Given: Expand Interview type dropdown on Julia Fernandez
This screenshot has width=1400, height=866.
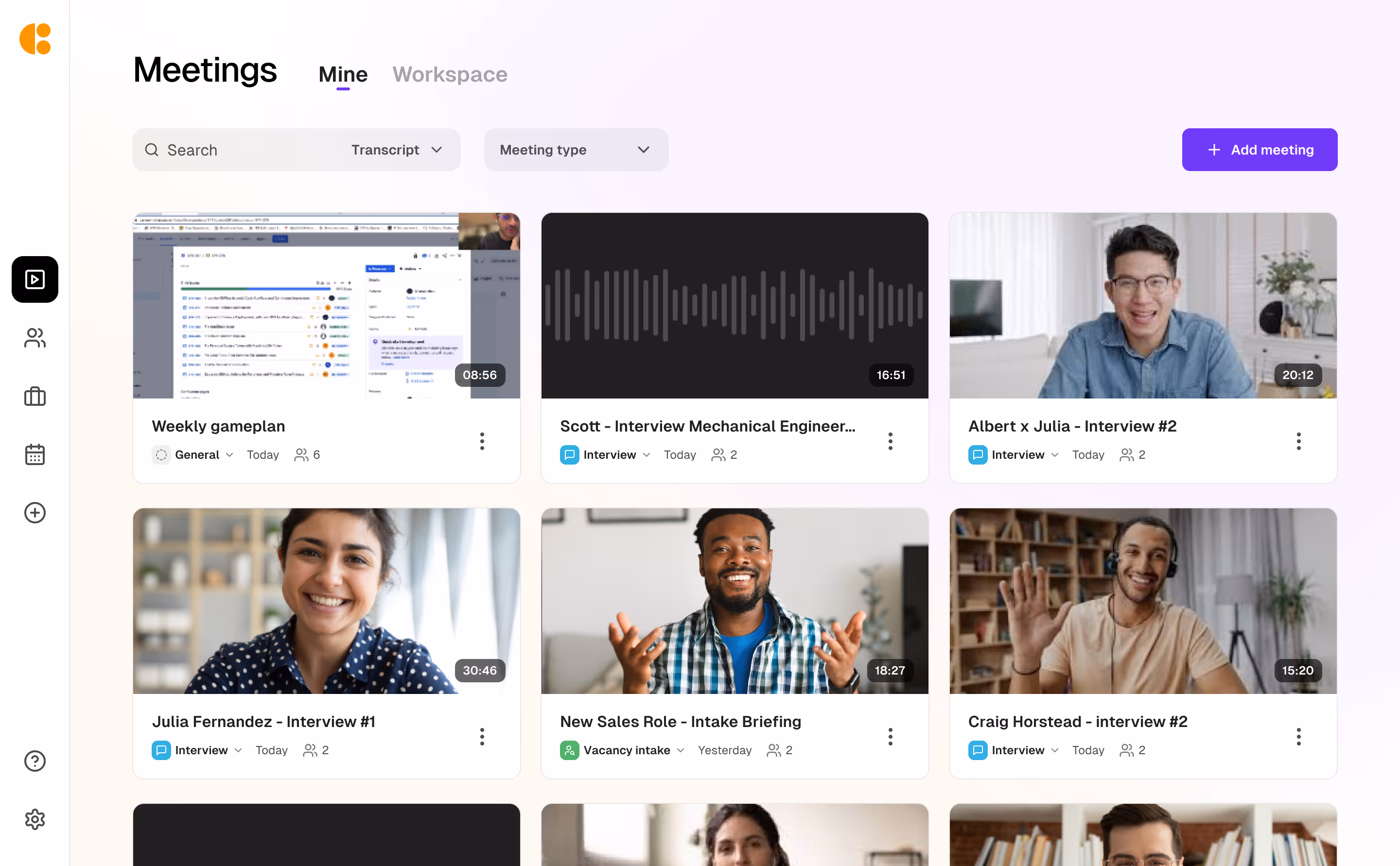Looking at the screenshot, I should pos(238,750).
